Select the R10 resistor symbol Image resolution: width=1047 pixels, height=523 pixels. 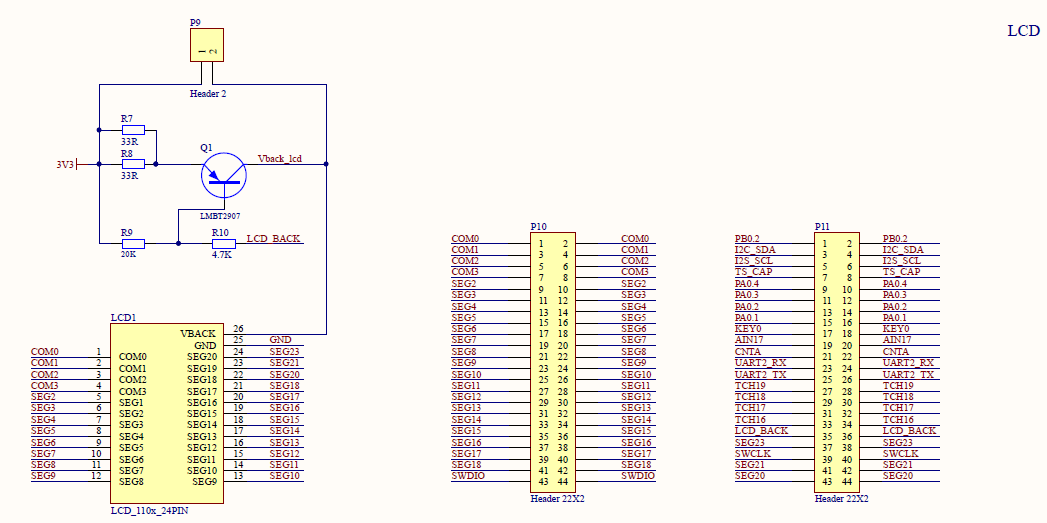(x=223, y=243)
